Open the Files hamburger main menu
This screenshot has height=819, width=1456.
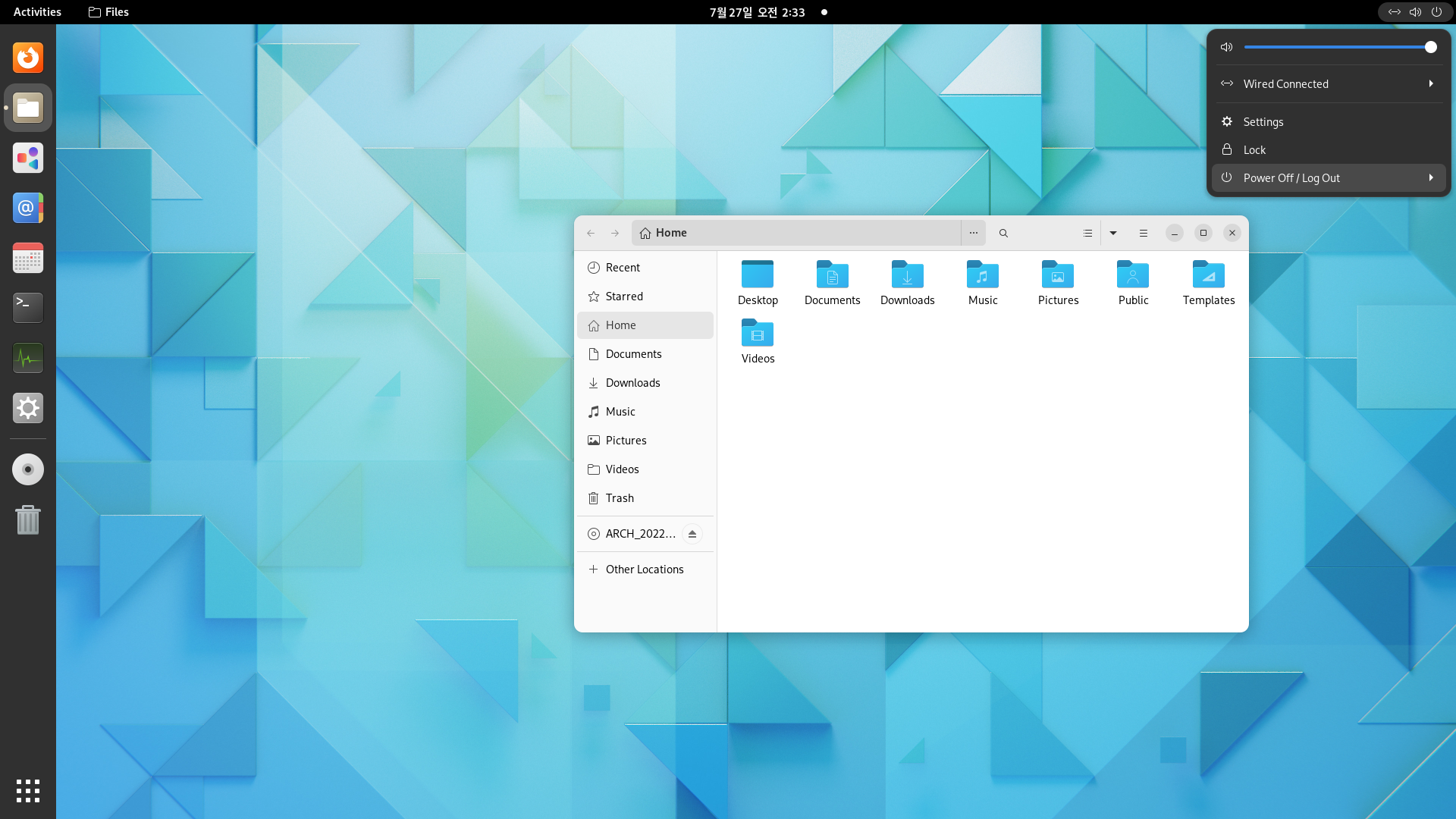1143,233
